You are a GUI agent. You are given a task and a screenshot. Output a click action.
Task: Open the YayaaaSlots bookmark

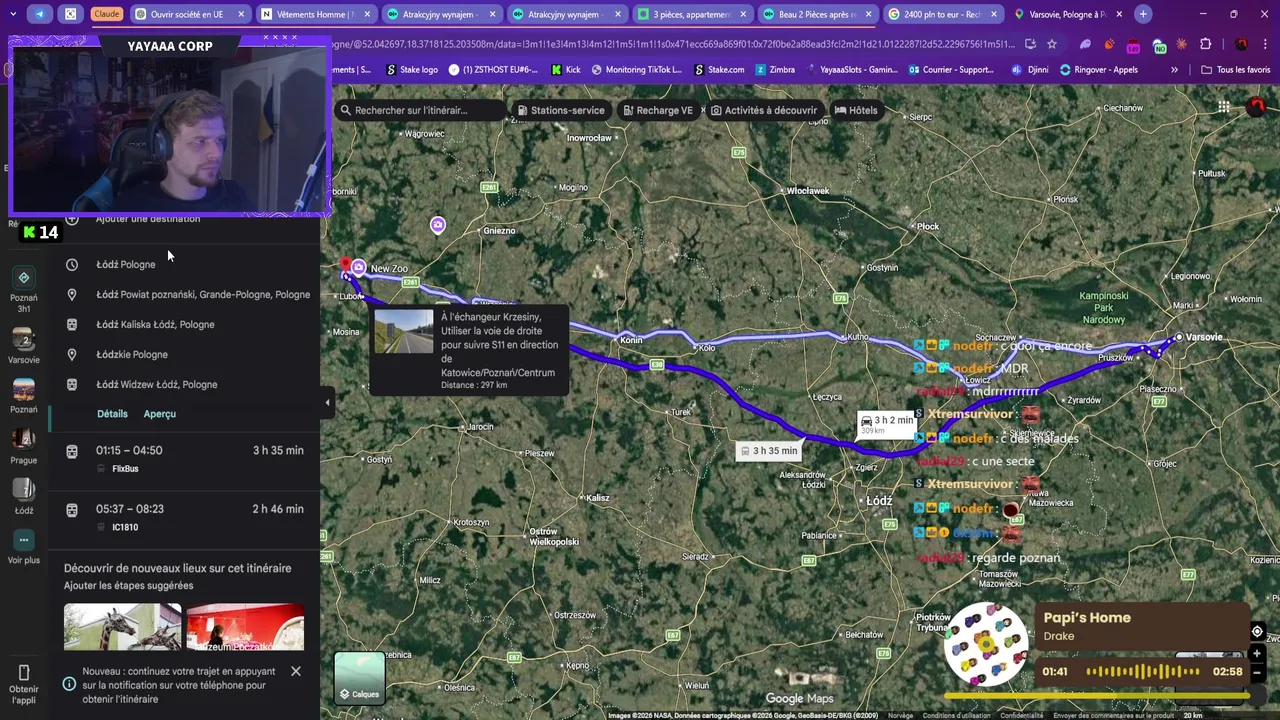851,70
